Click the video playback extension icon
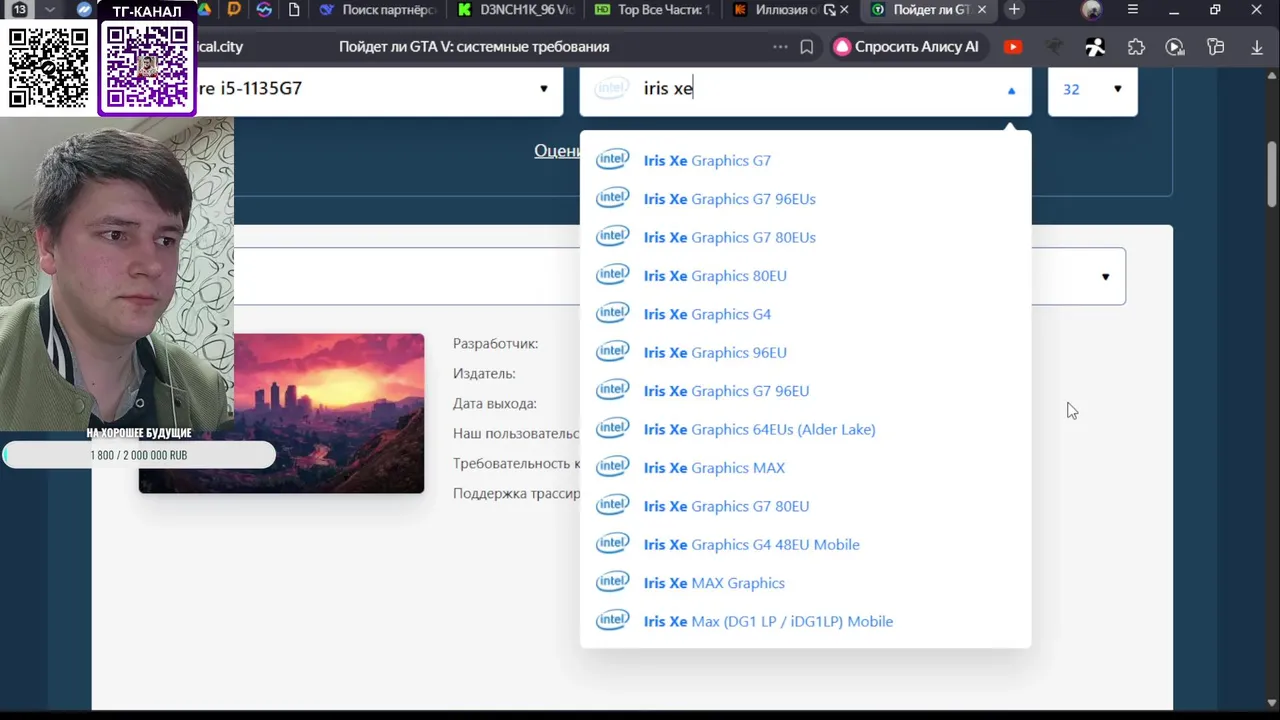Screen dimensions: 1280x720 1175,47
